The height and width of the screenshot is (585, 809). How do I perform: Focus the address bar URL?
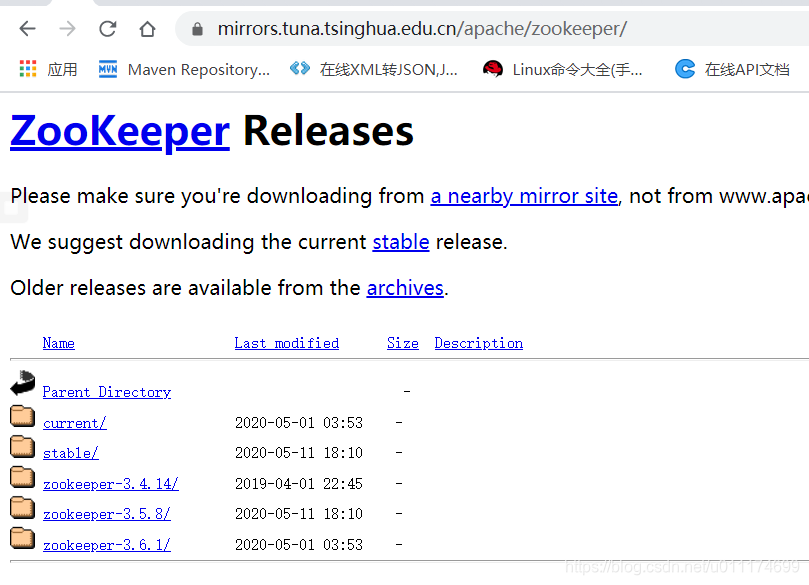tap(422, 28)
